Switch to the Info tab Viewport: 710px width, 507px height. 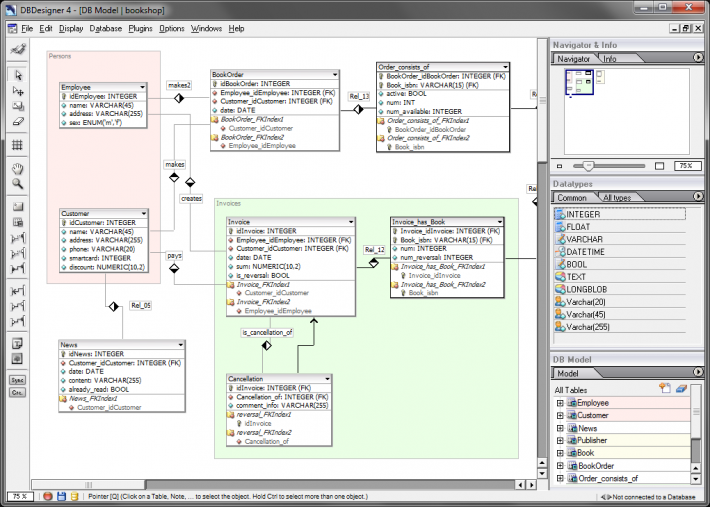click(x=609, y=59)
